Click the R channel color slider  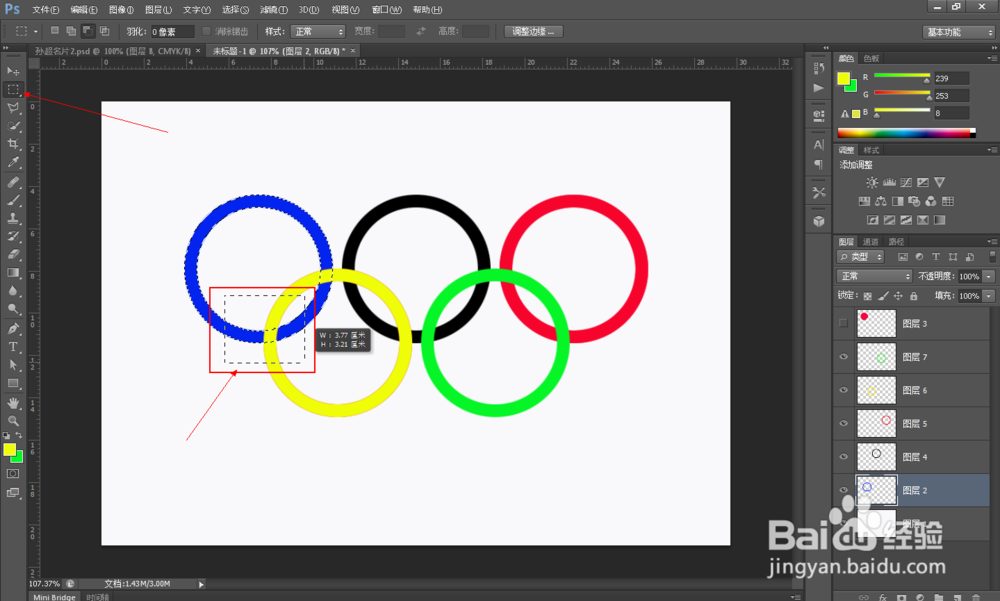click(x=902, y=75)
